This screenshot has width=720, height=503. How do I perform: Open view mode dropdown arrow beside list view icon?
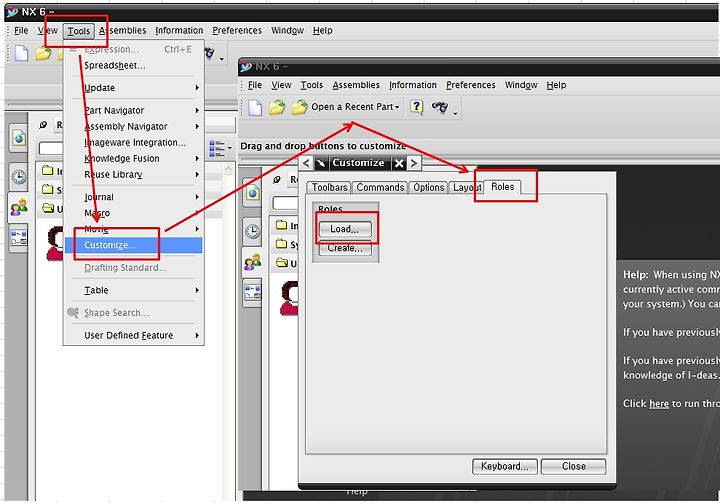[230, 148]
